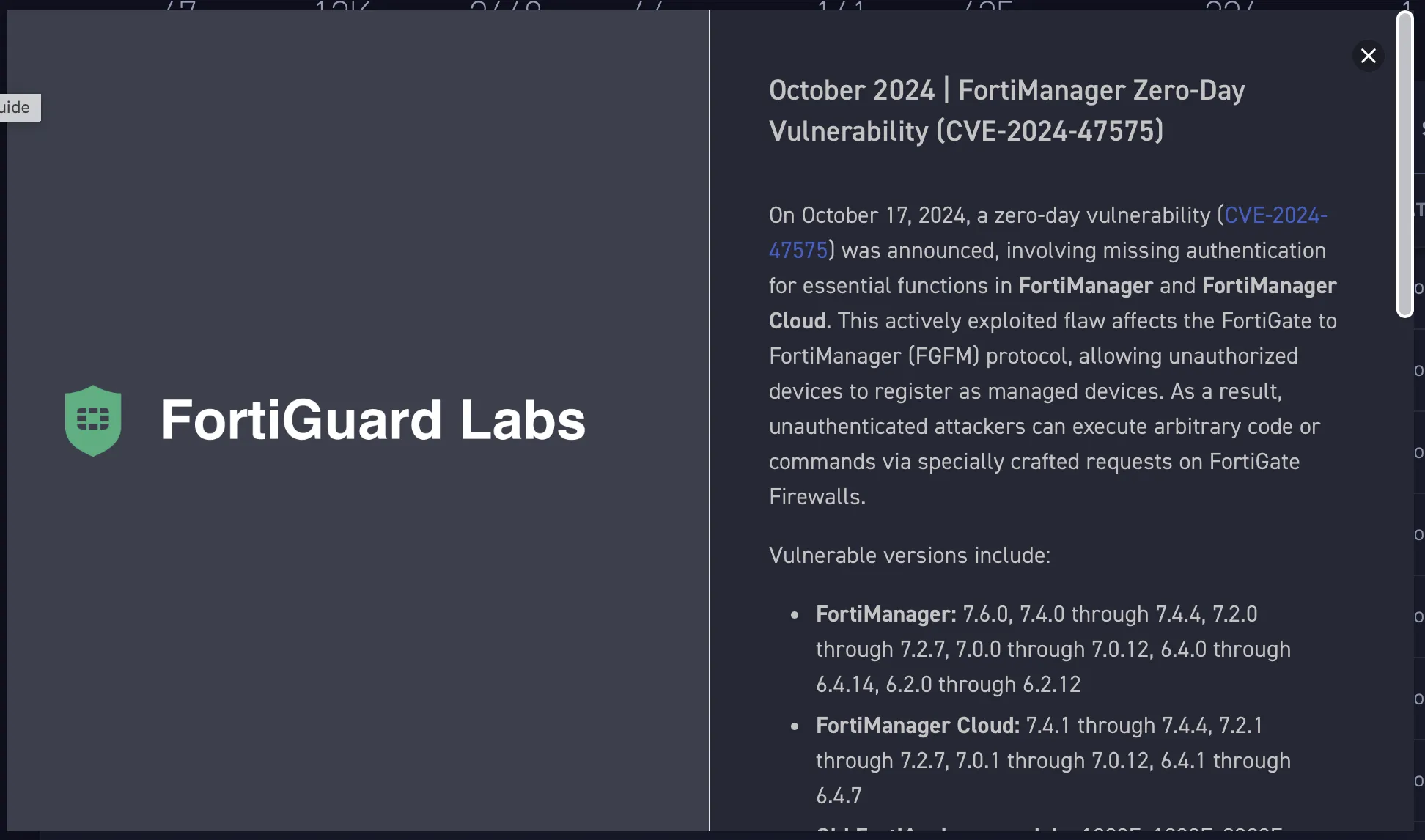The width and height of the screenshot is (1425, 840).
Task: Open the CVE-2024-47575 hyperlink
Action: tap(1275, 215)
